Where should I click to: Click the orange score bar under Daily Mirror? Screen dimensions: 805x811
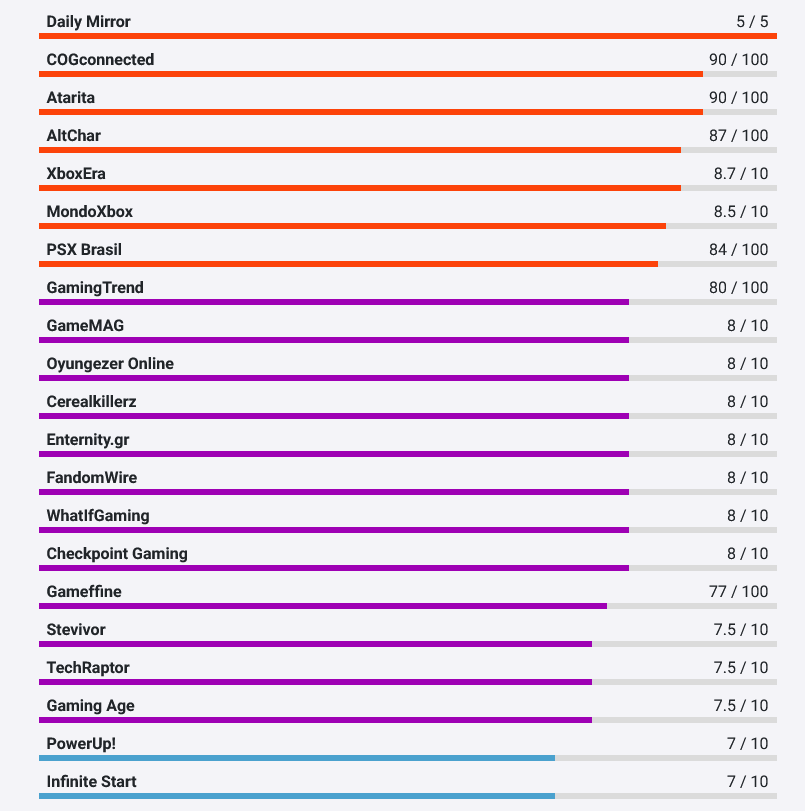[407, 36]
